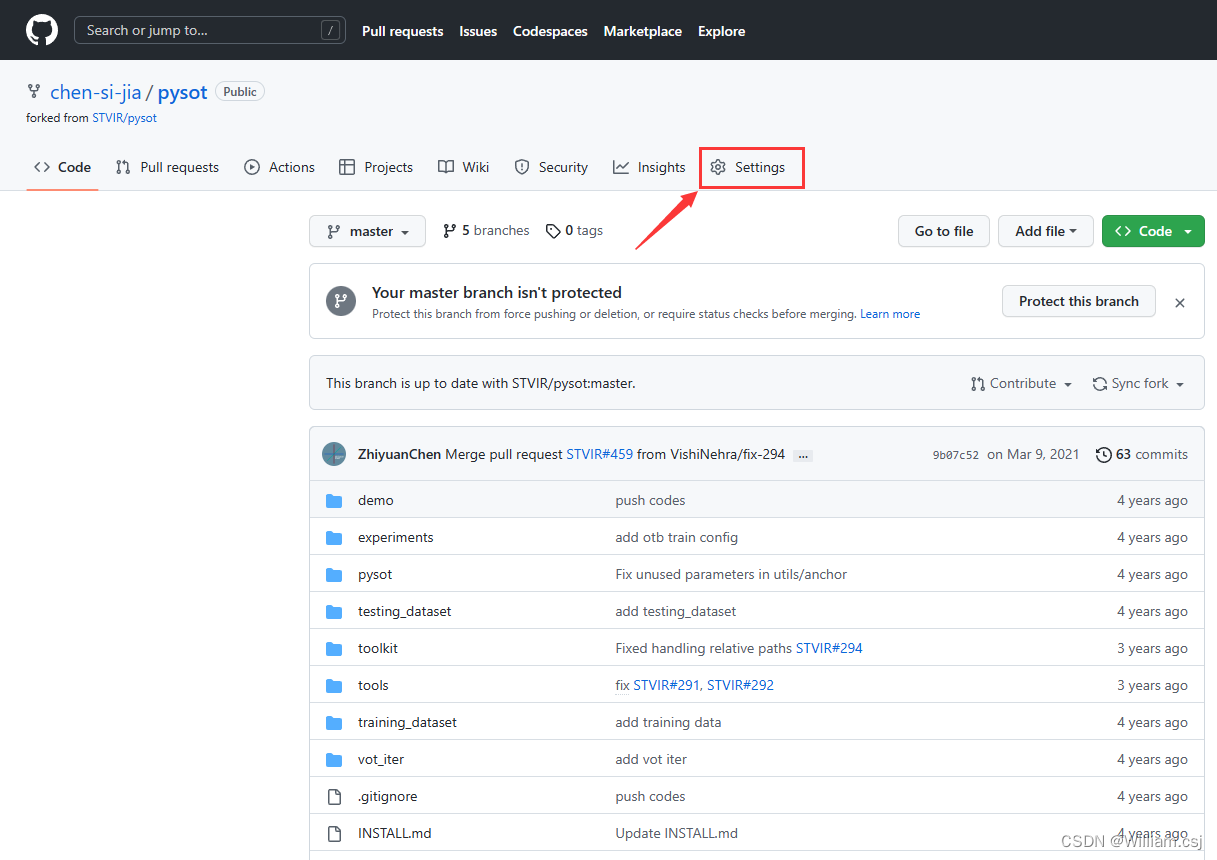
Task: Open the Learn more link
Action: 890,314
